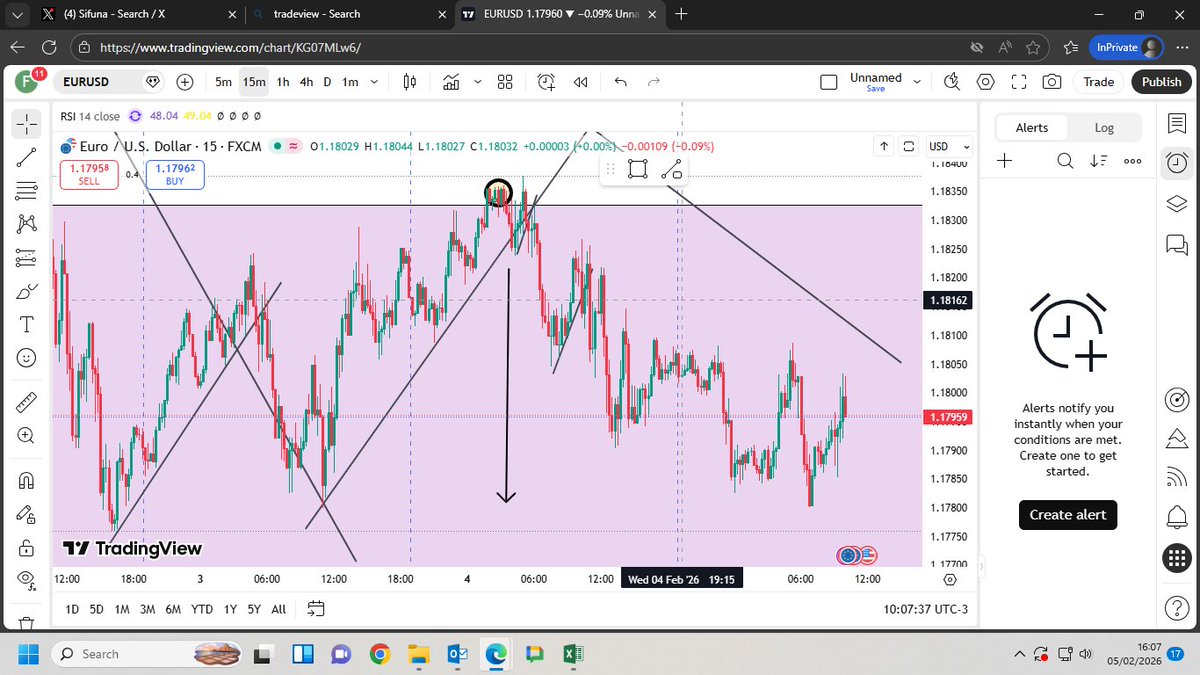Click the Publish button
This screenshot has height=675, width=1200.
[1161, 82]
